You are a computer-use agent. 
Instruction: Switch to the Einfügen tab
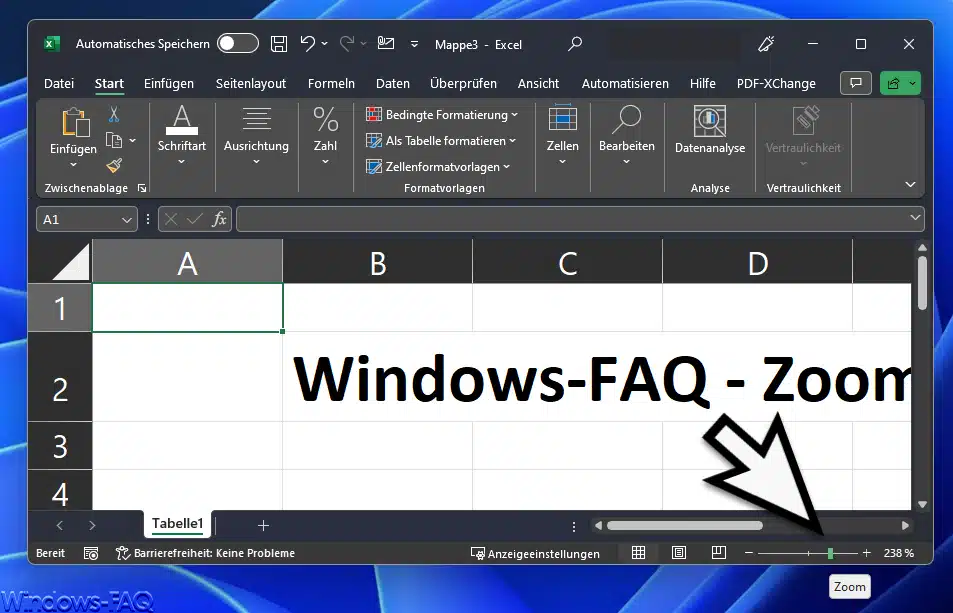[168, 83]
